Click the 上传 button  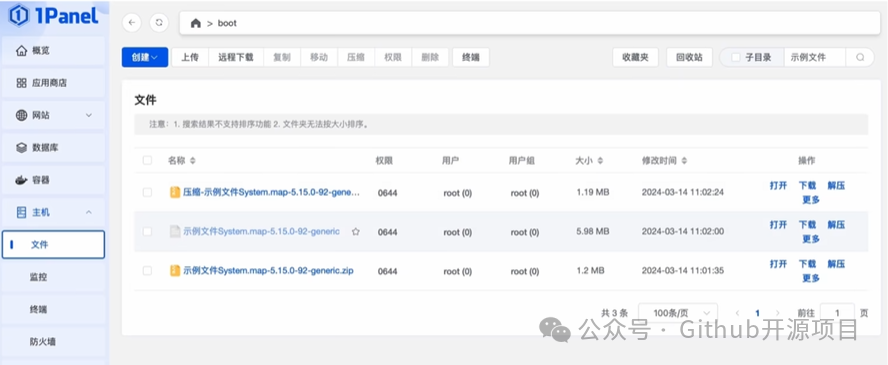(x=190, y=57)
